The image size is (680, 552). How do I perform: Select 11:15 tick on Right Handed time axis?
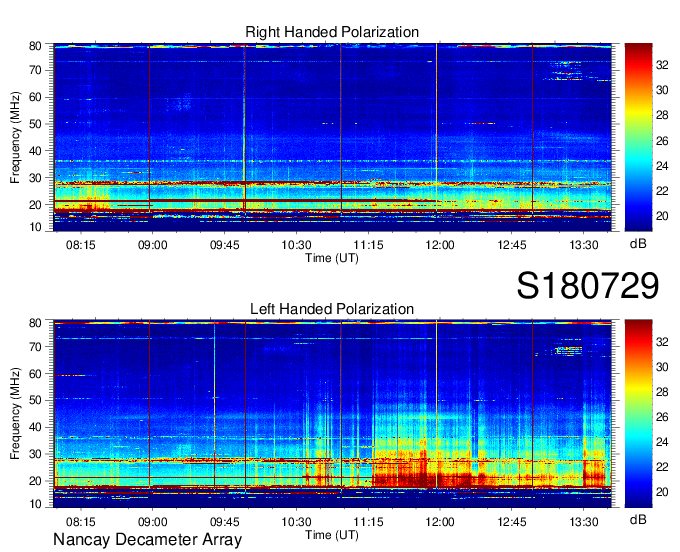pyautogui.click(x=368, y=245)
